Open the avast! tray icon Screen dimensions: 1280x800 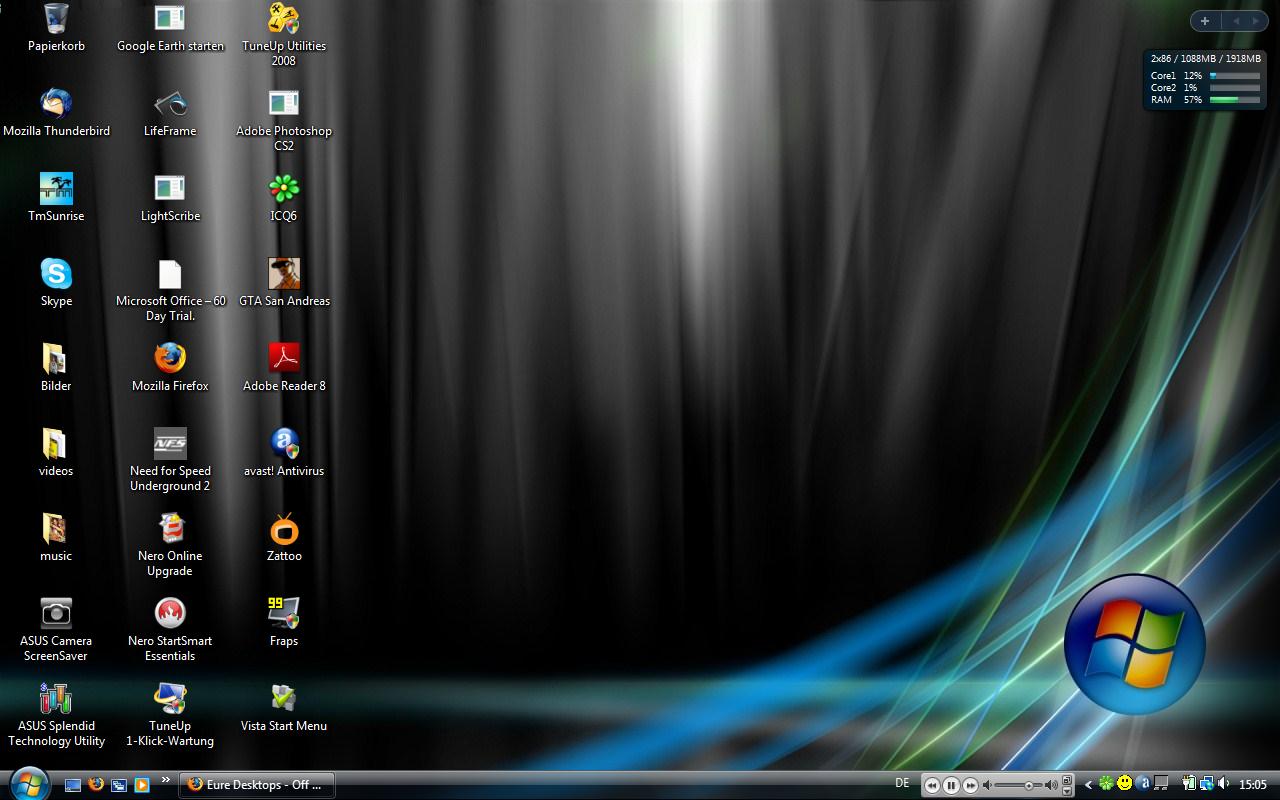point(1143,783)
